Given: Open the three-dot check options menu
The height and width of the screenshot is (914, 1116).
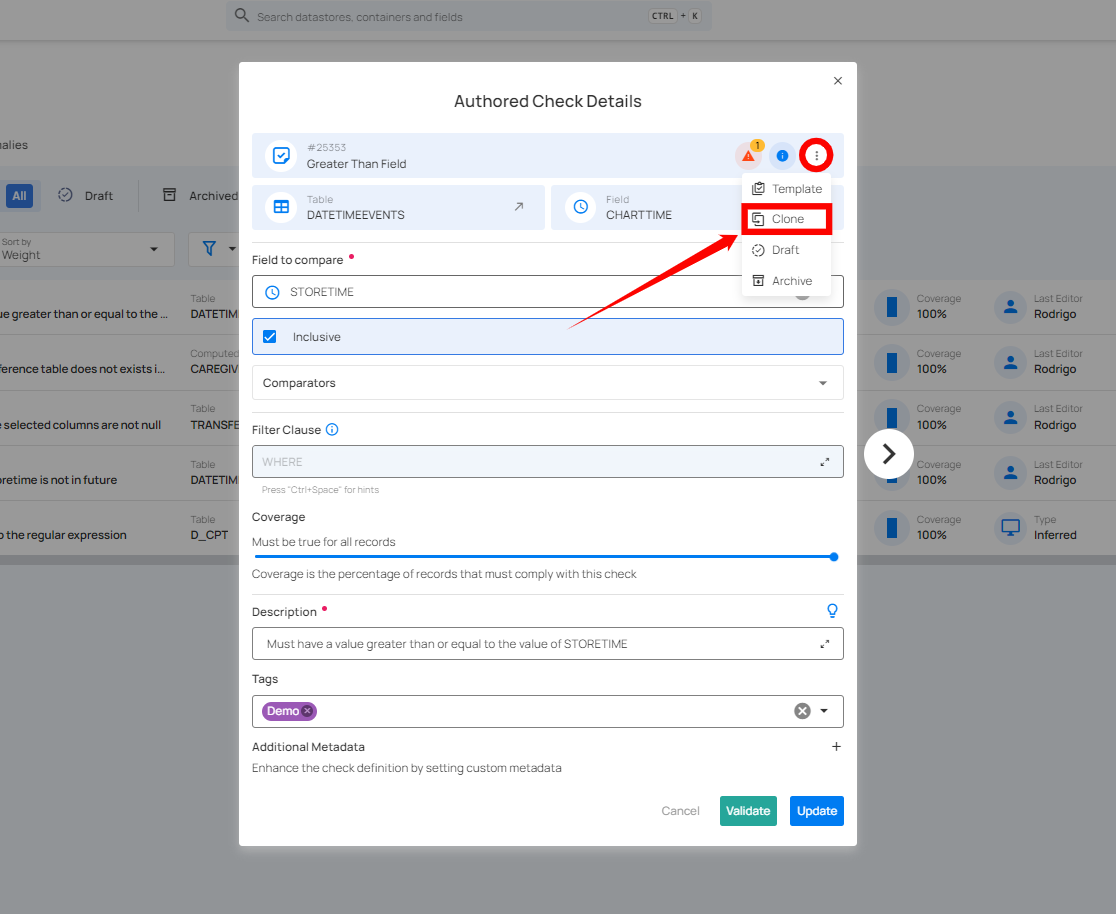Looking at the screenshot, I should (816, 155).
